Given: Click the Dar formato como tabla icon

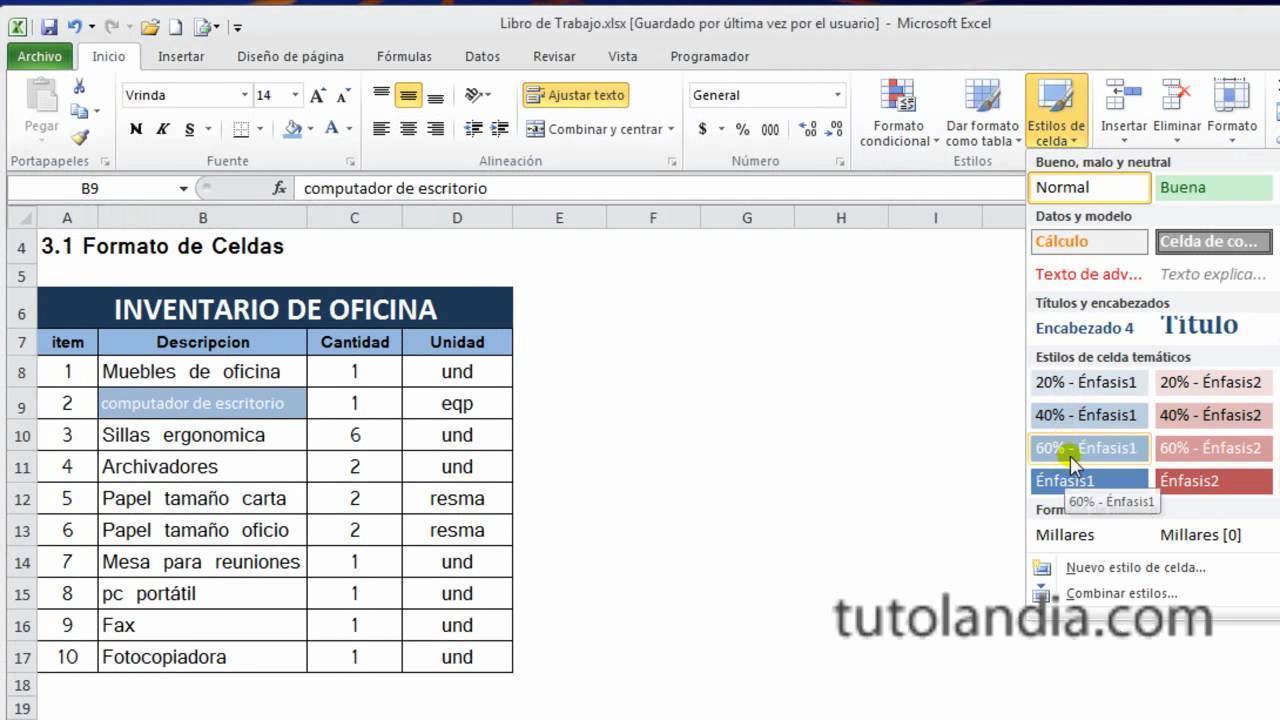Looking at the screenshot, I should coord(982,112).
